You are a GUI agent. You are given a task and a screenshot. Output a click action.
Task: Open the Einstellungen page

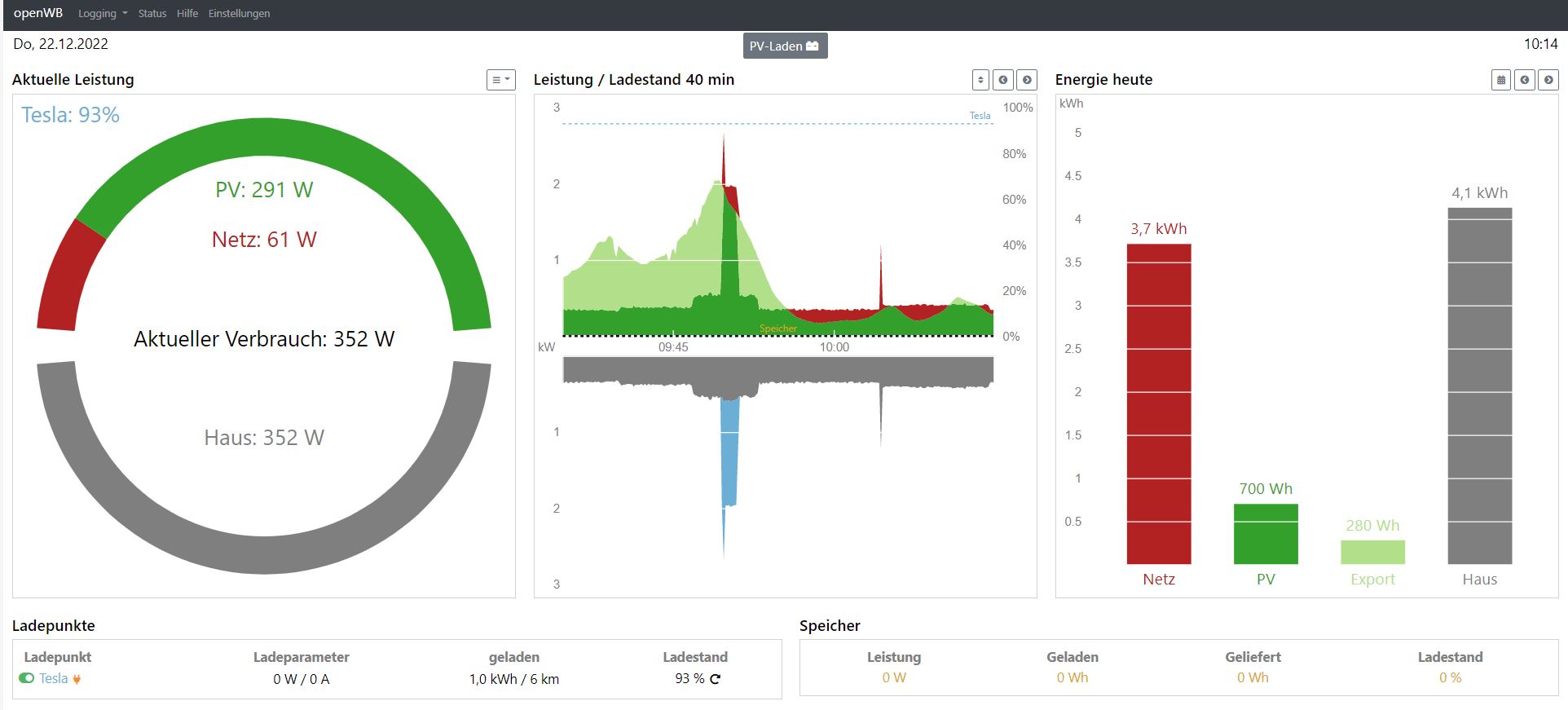[239, 14]
